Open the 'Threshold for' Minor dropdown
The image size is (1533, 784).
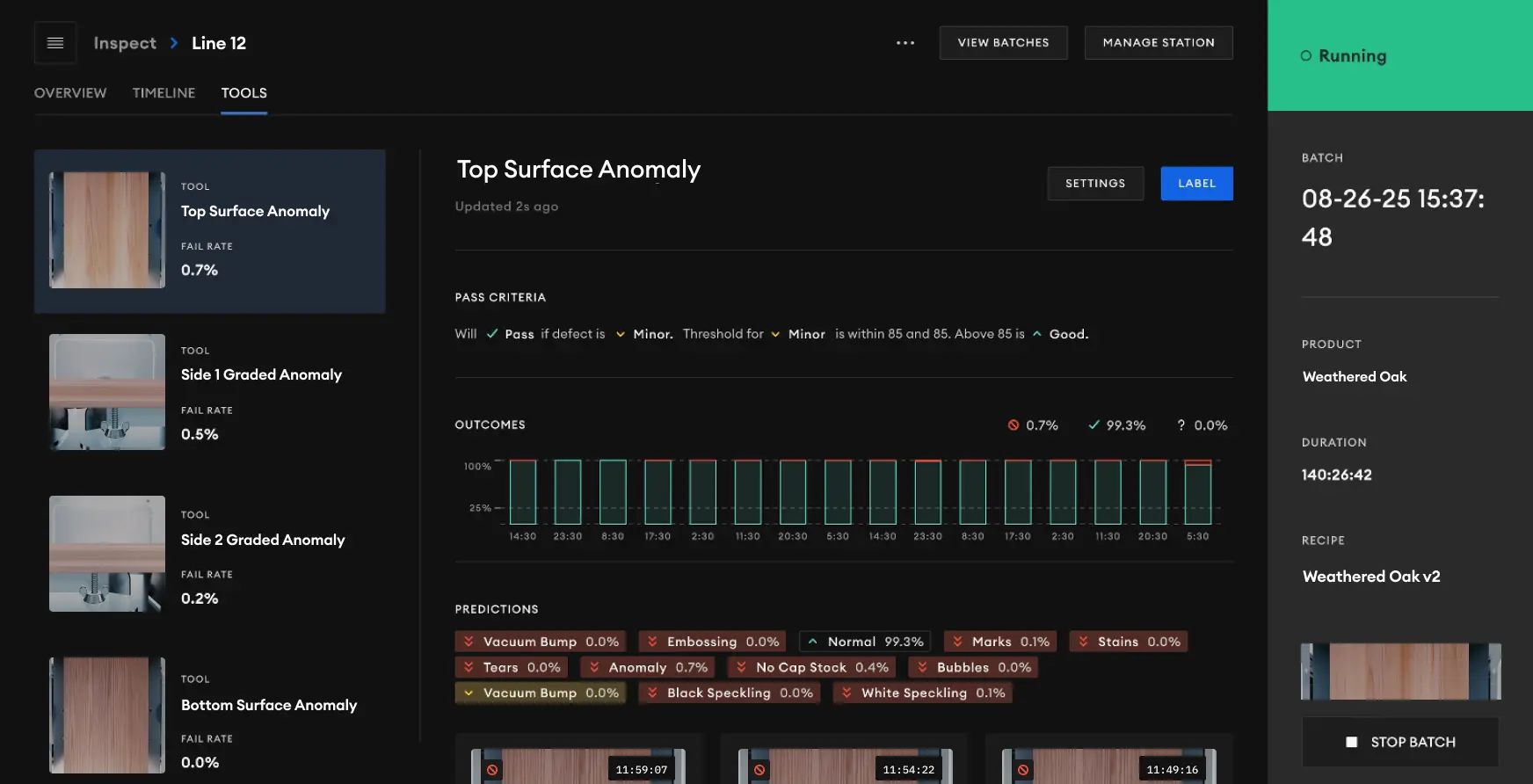[x=798, y=334]
